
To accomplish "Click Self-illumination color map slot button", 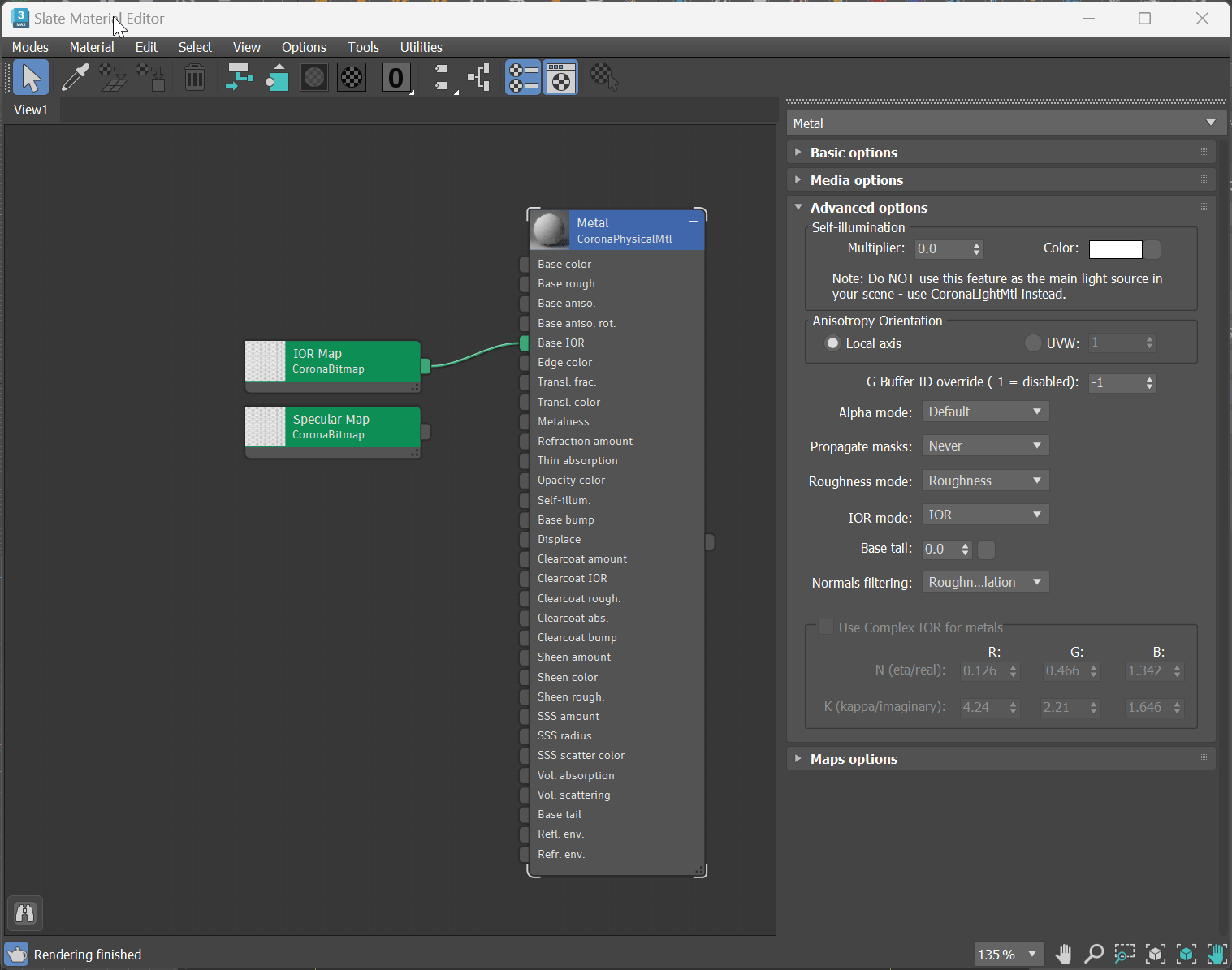I will click(1152, 249).
